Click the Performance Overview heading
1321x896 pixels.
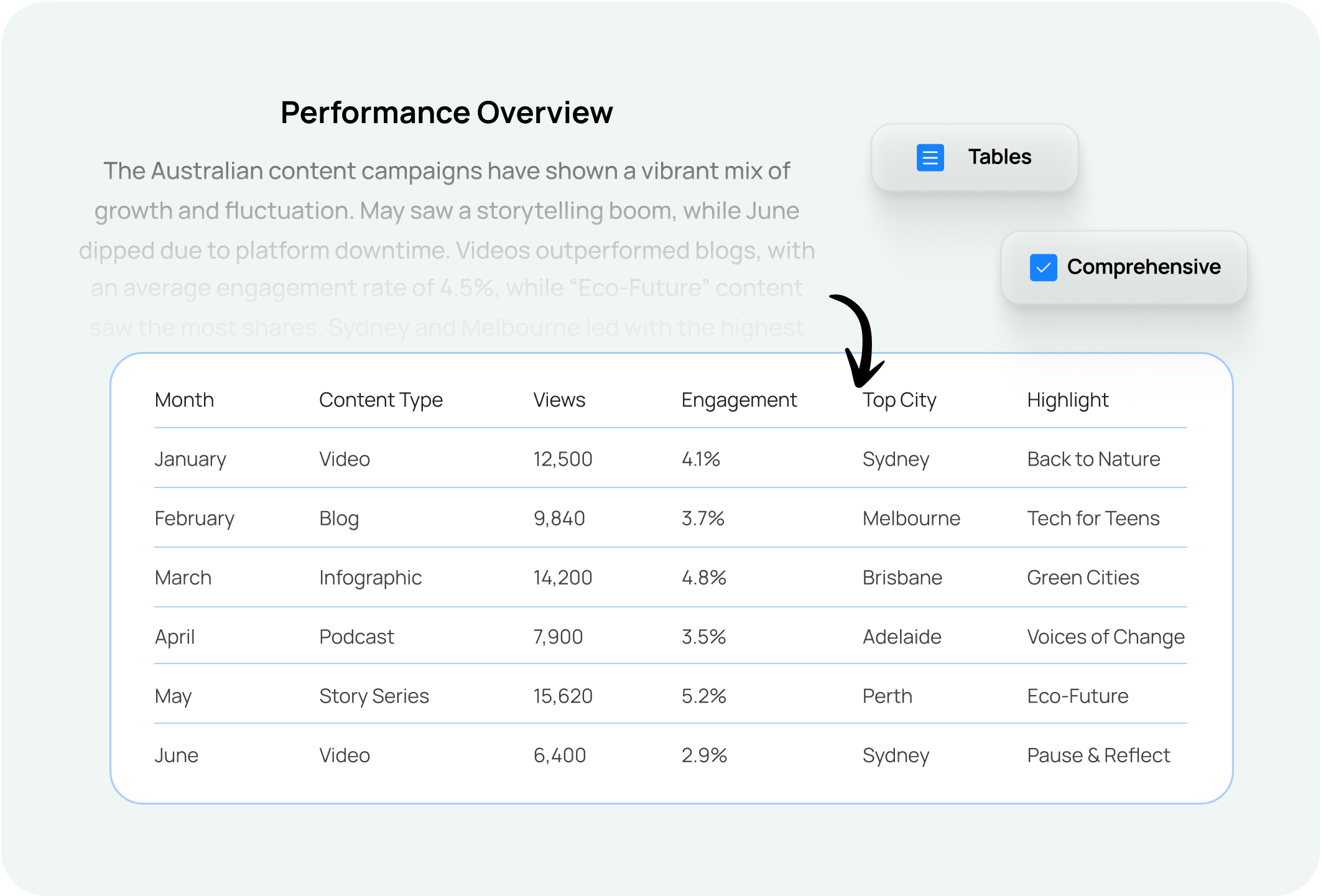coord(447,113)
